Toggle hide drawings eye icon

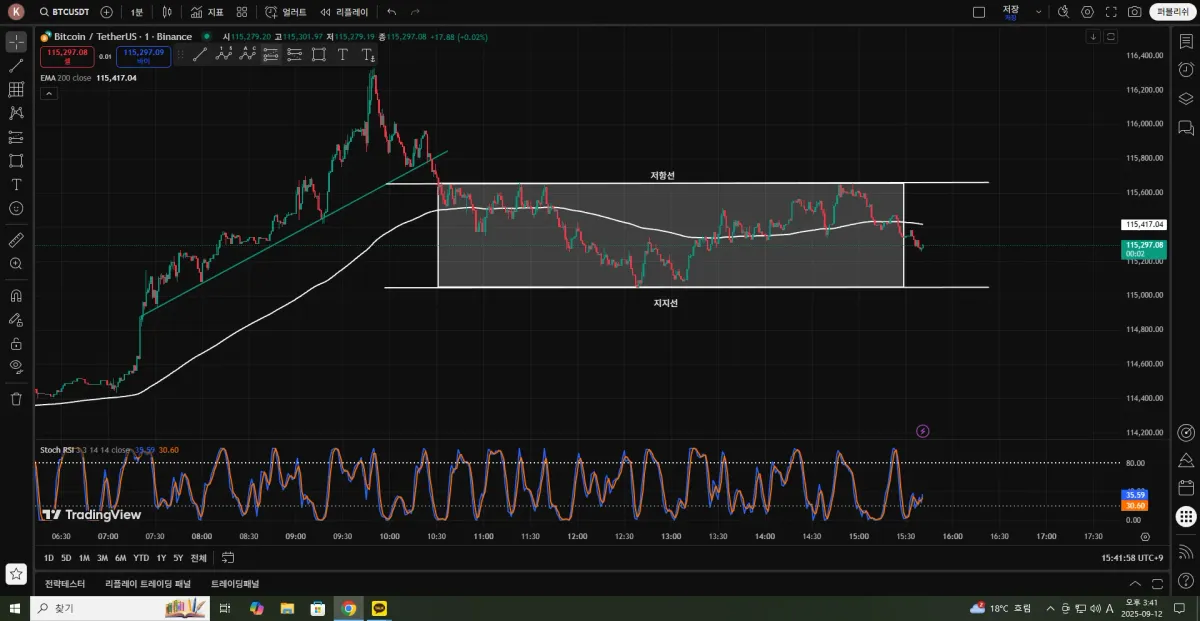click(x=16, y=366)
